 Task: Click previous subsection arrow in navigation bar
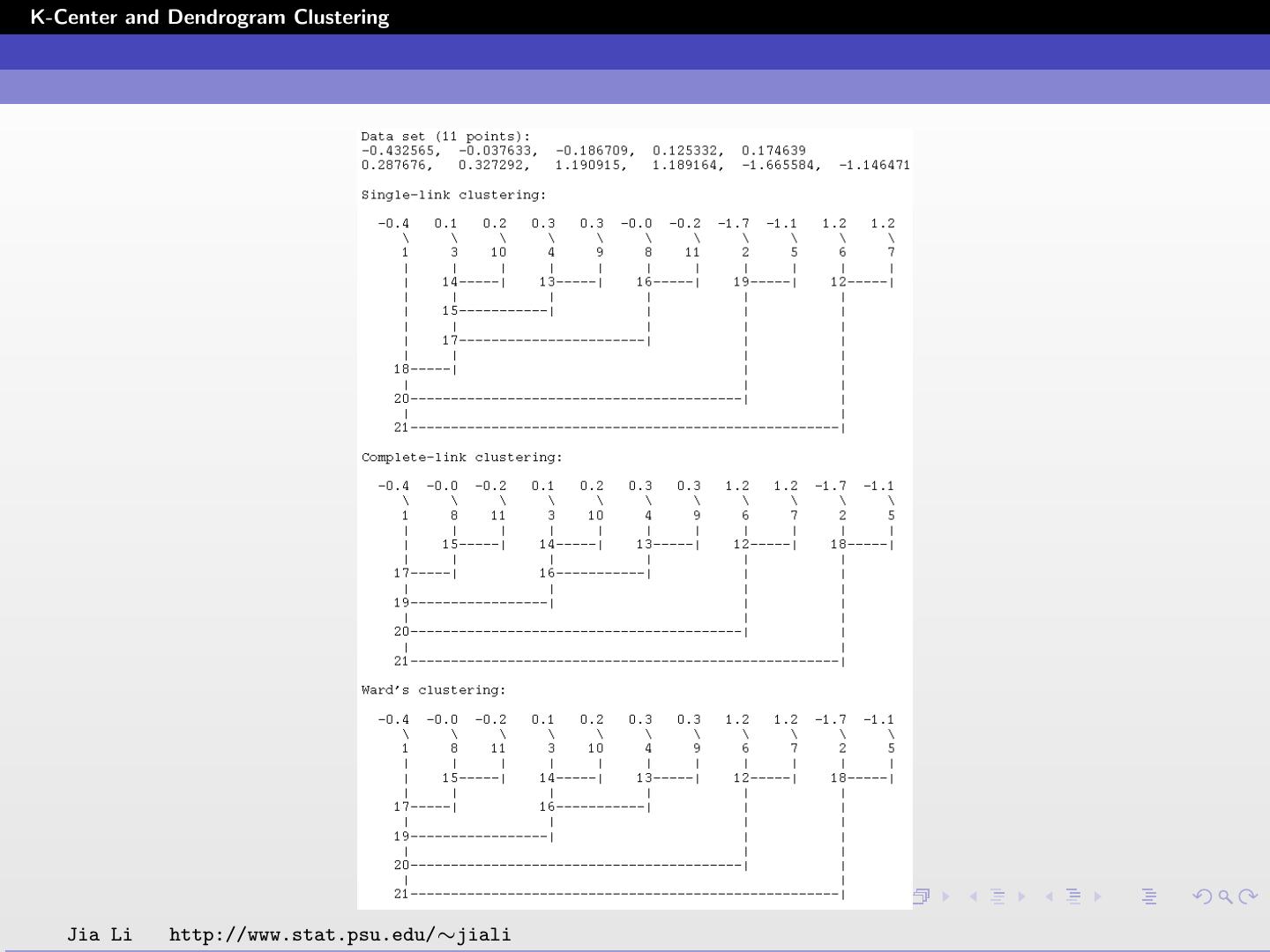(974, 896)
